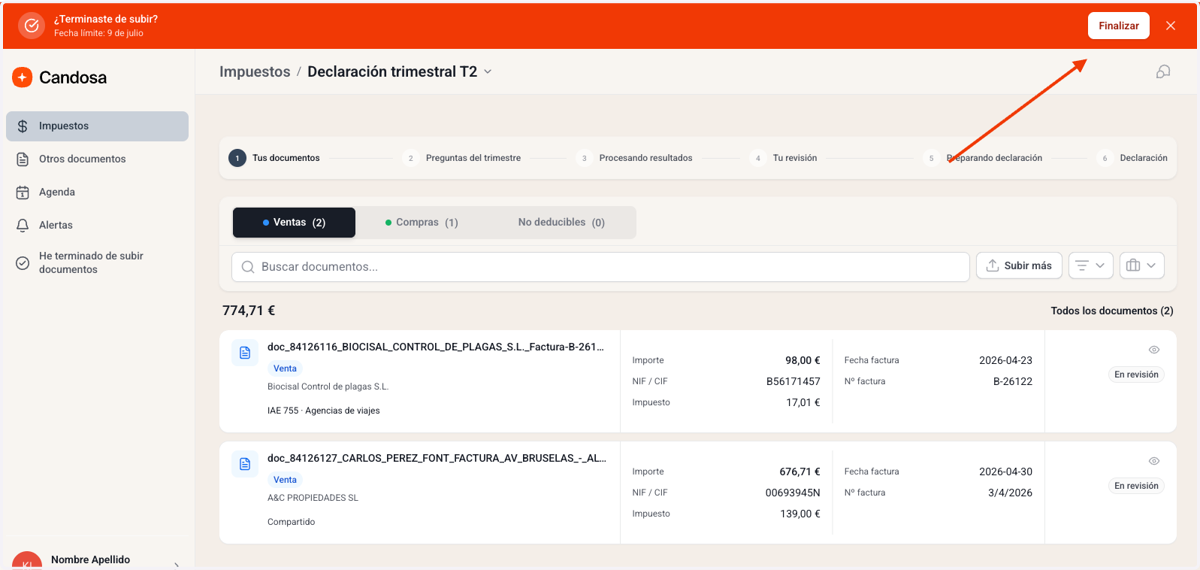This screenshot has height=570, width=1200.
Task: Click the calendar icon beside Agenda
Action: click(23, 192)
